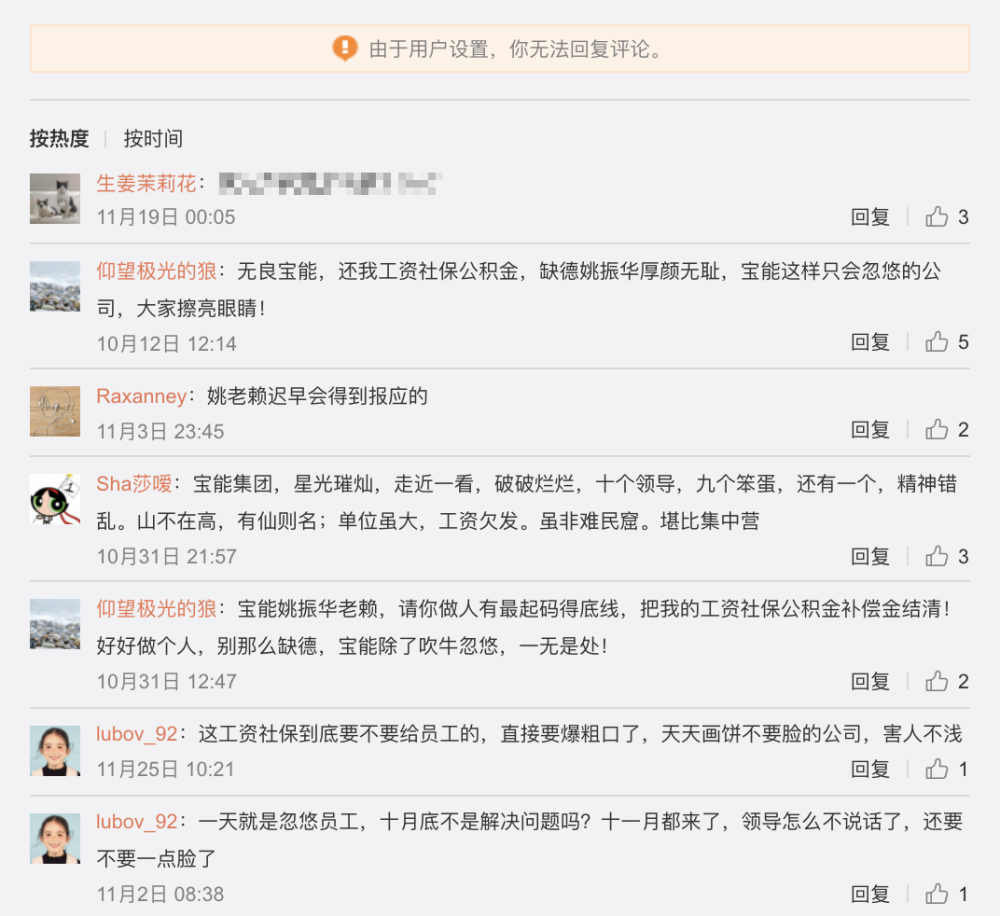Click the timestamp 10月31日 12:47
The image size is (1000, 916).
tap(166, 681)
